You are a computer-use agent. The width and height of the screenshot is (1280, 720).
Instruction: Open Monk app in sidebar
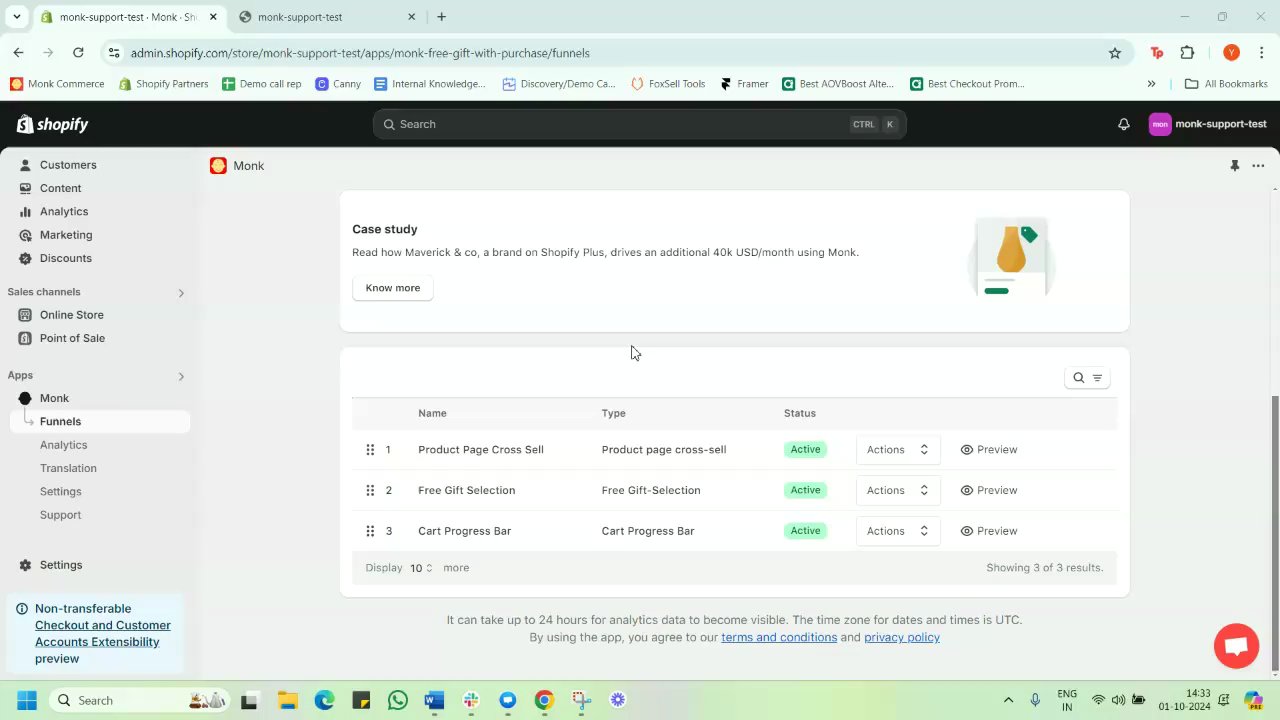pos(54,398)
